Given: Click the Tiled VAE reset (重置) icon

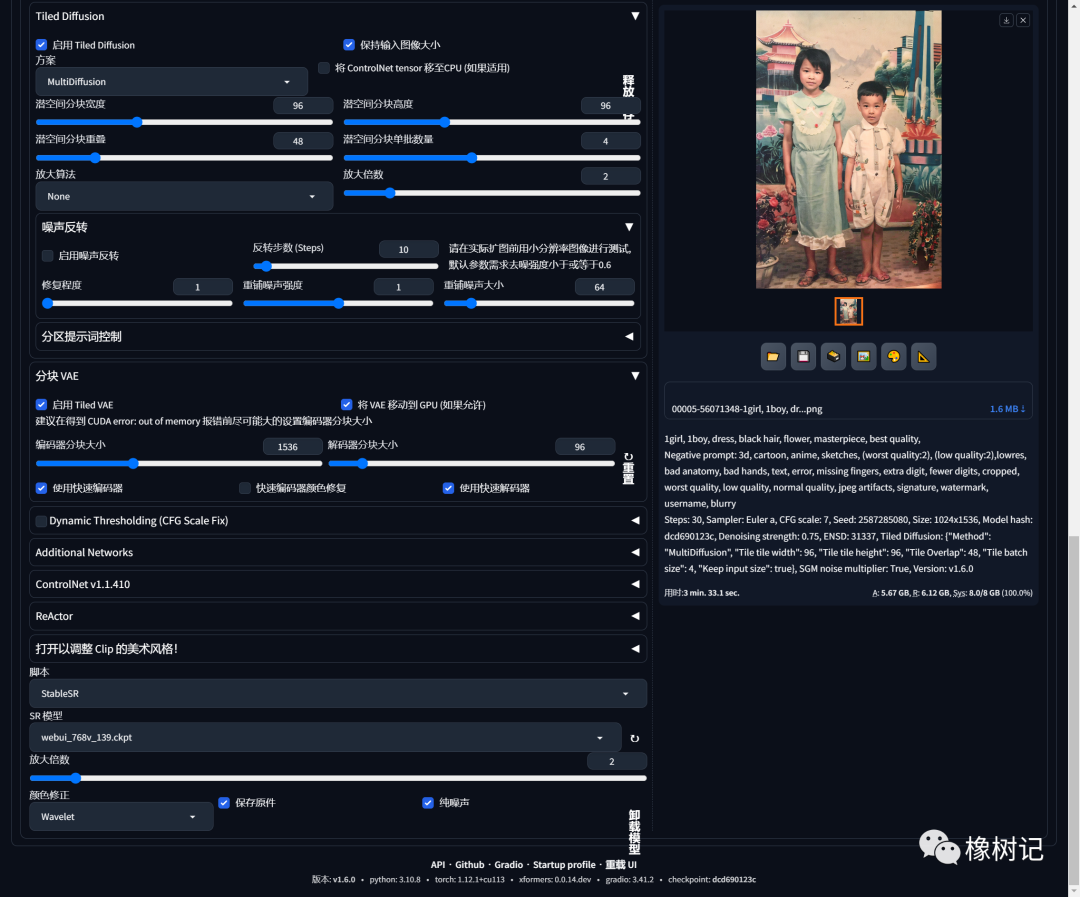Looking at the screenshot, I should (628, 468).
